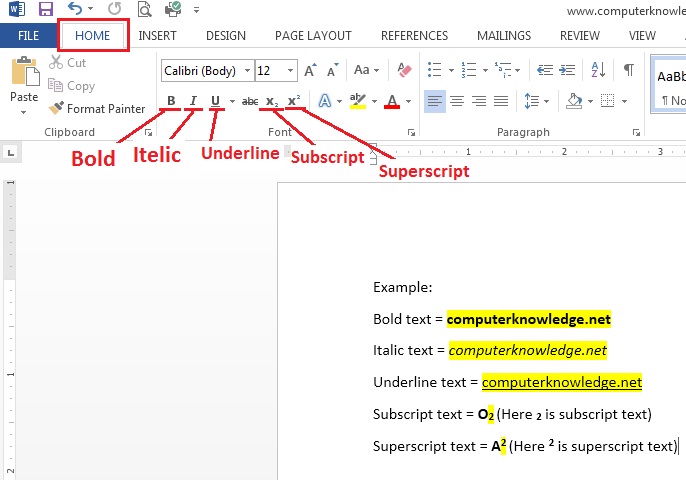686x480 pixels.
Task: Activate the Format Painter
Action: click(97, 108)
